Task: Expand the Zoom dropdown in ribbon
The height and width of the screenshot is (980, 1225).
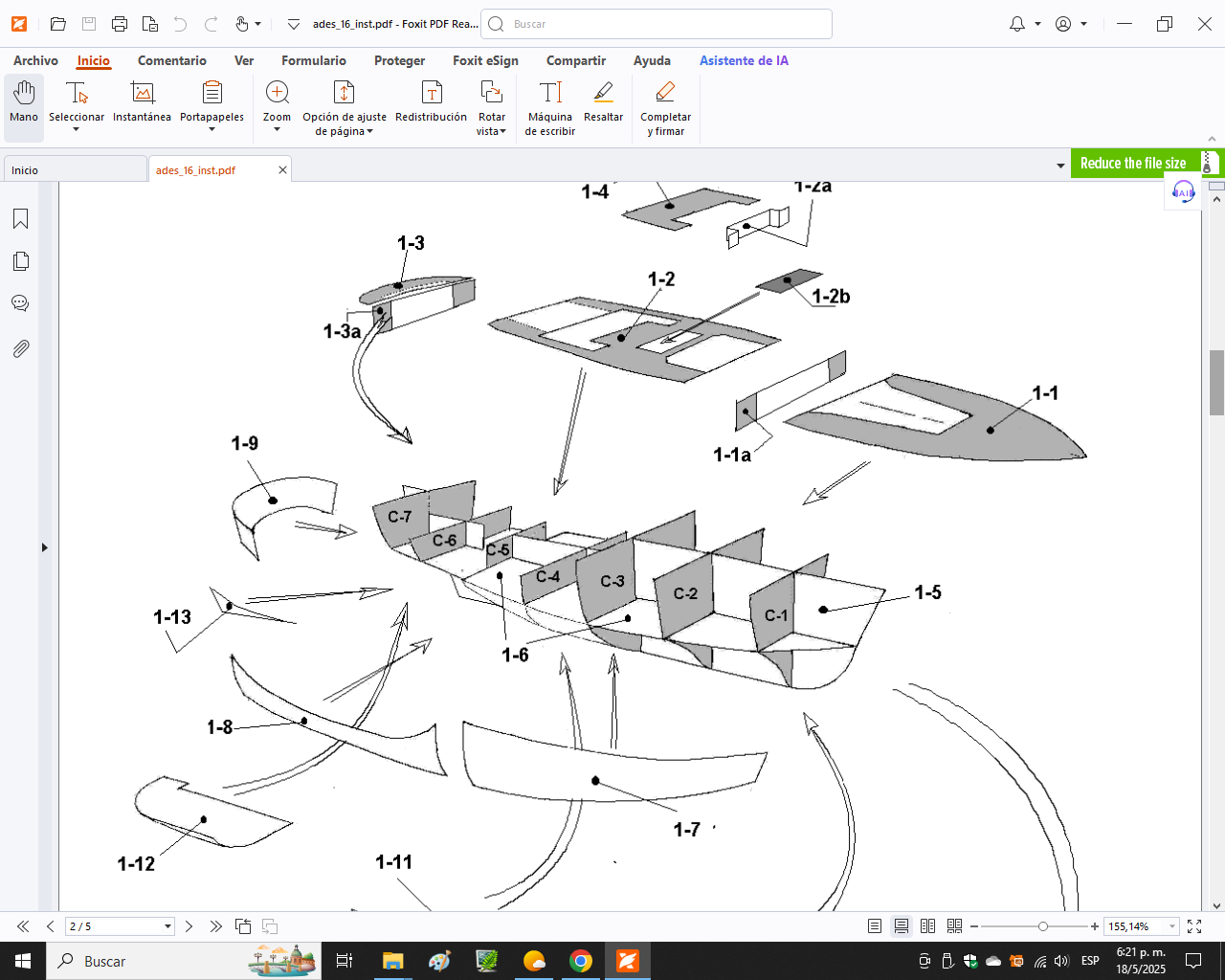Action: pos(277,130)
